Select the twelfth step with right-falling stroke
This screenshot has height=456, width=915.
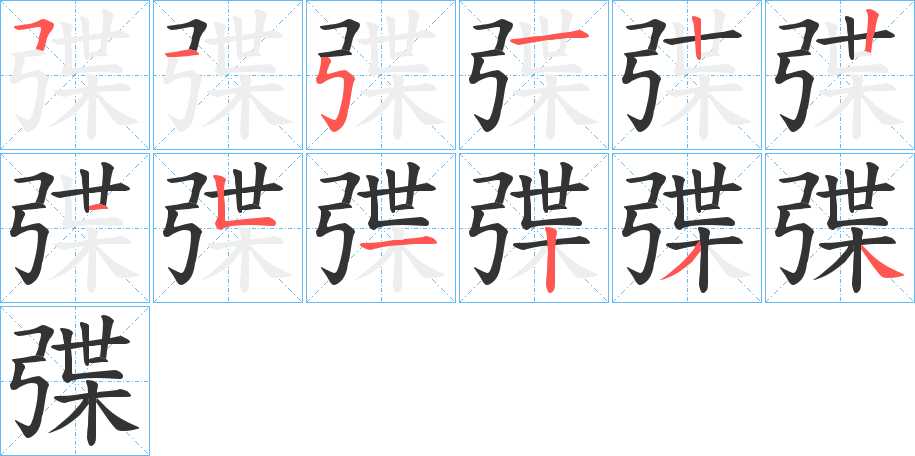(x=840, y=228)
